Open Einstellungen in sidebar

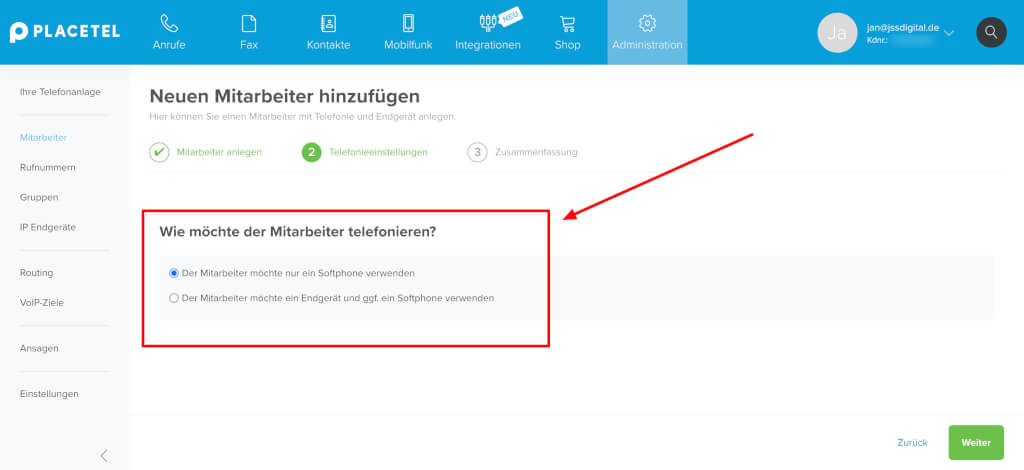[49, 394]
